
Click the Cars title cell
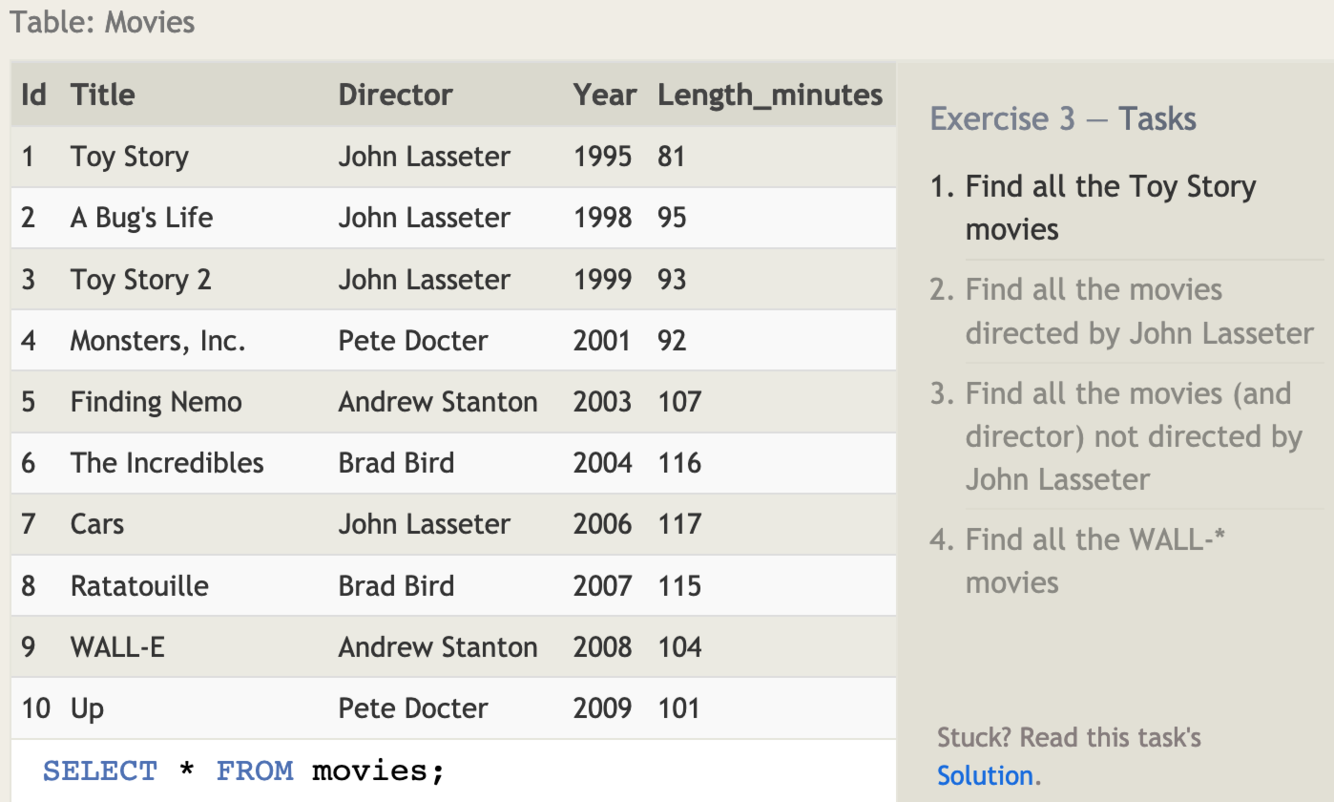pyautogui.click(x=97, y=524)
